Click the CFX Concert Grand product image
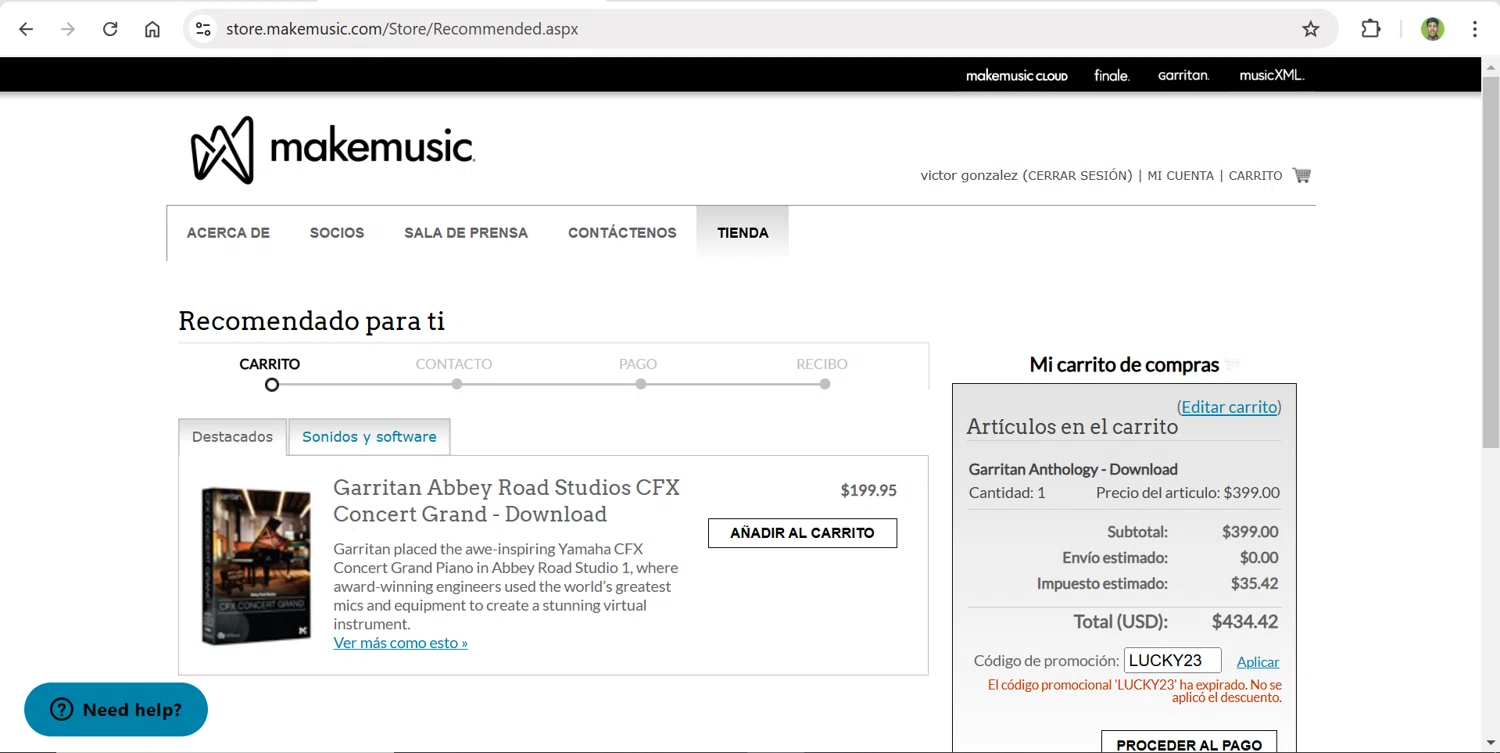 [256, 565]
